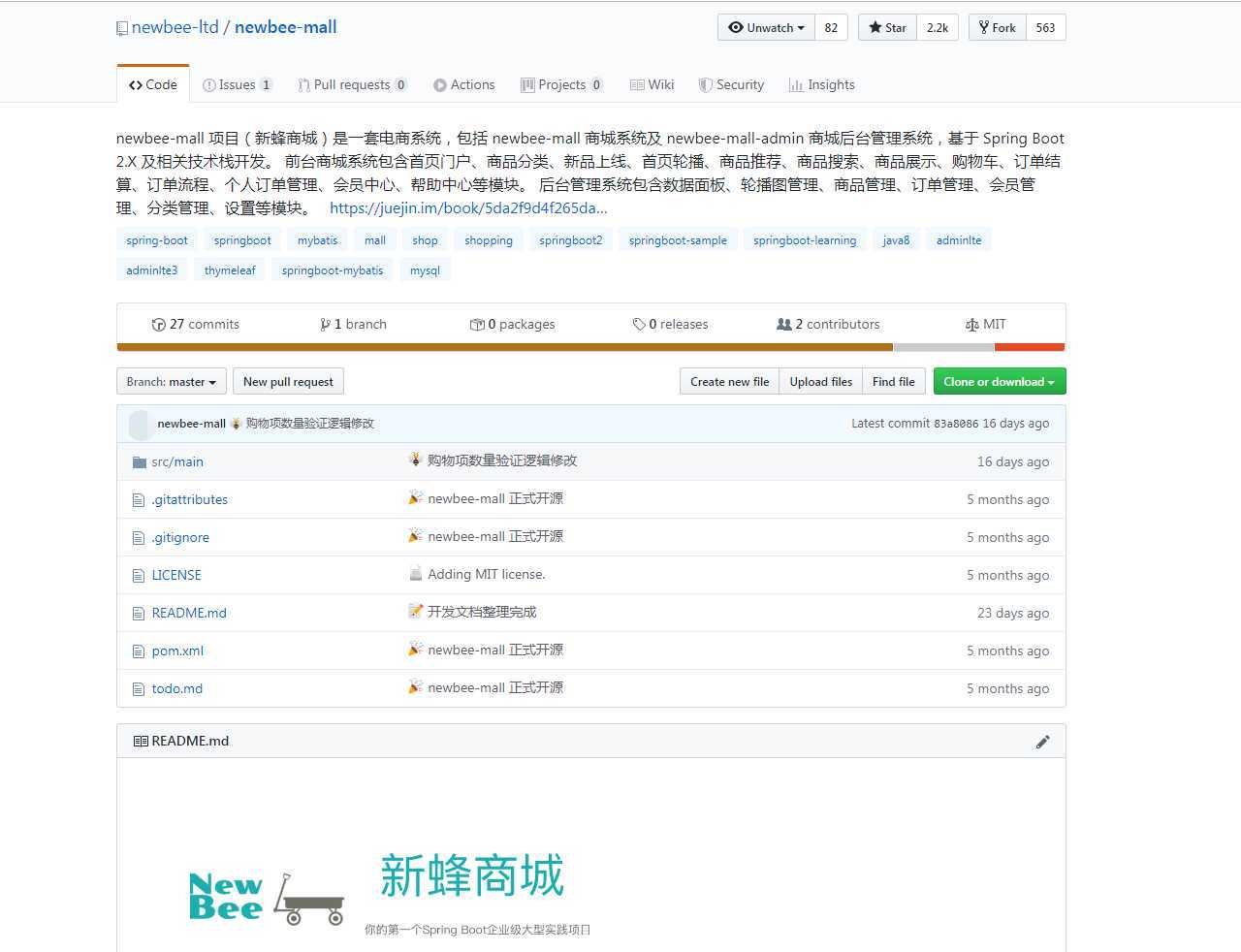Image resolution: width=1241 pixels, height=952 pixels.
Task: Open the Code tab
Action: click(153, 84)
